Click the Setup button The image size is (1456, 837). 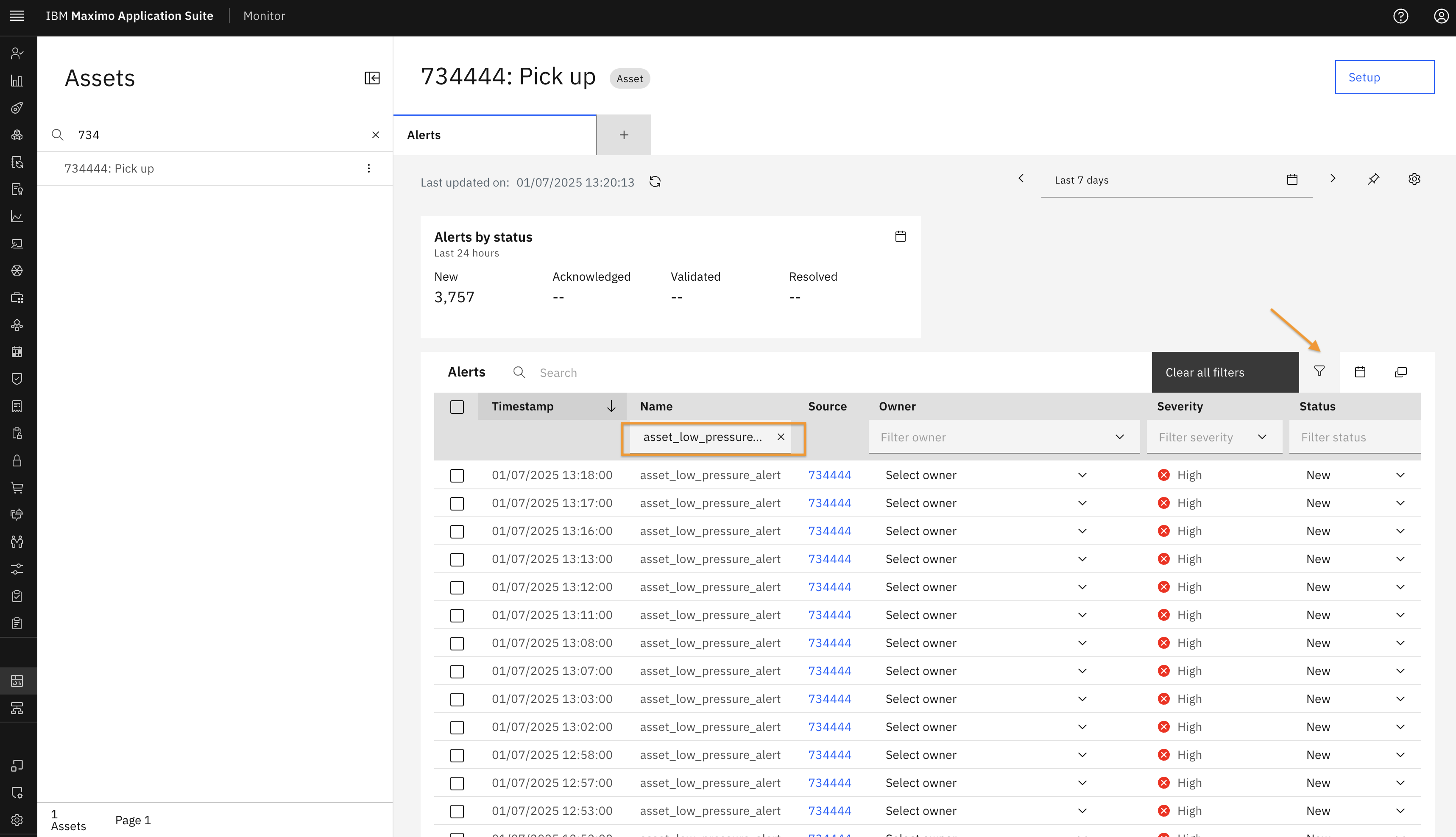coord(1384,77)
